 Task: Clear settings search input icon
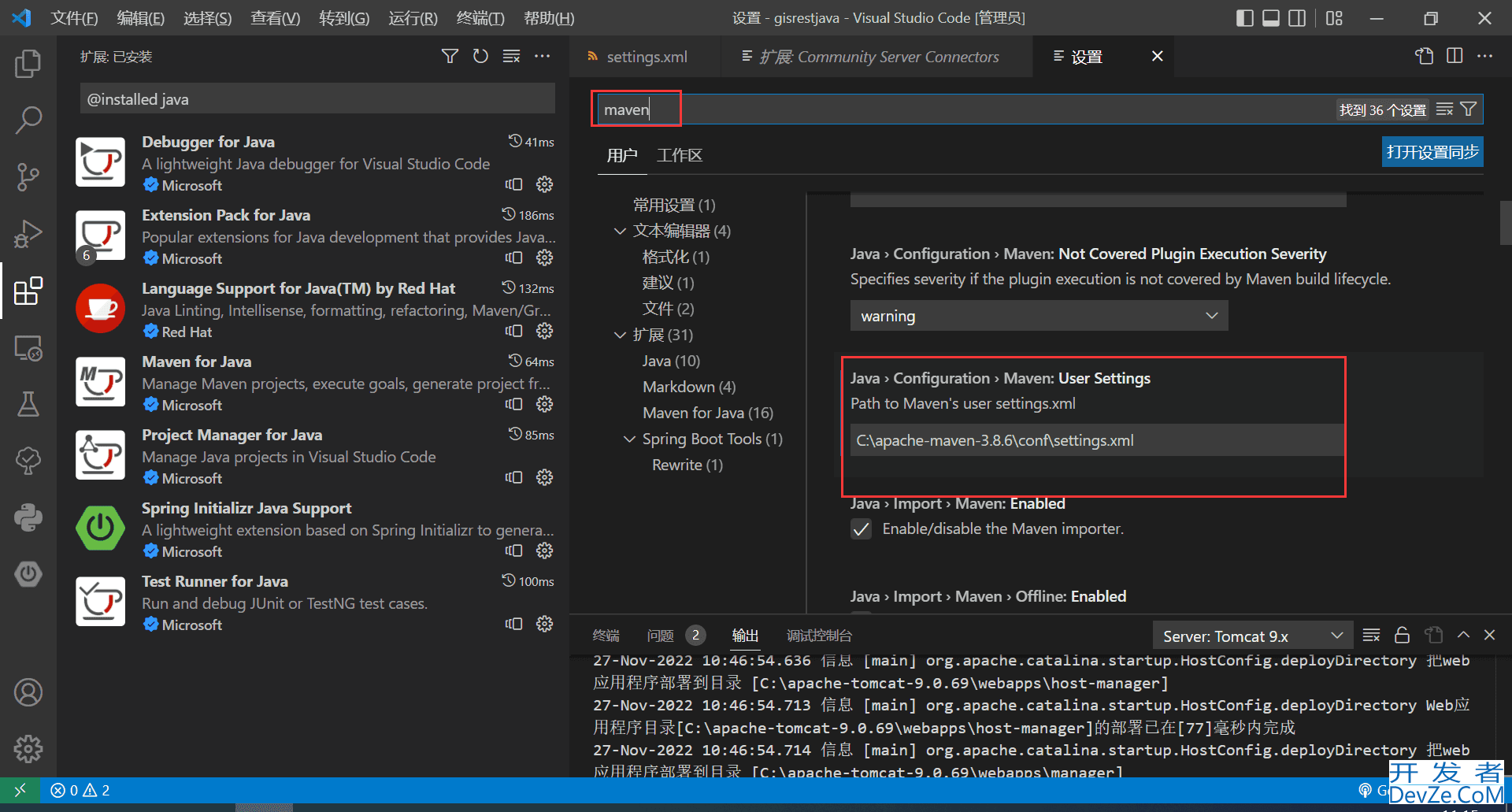tap(1444, 109)
